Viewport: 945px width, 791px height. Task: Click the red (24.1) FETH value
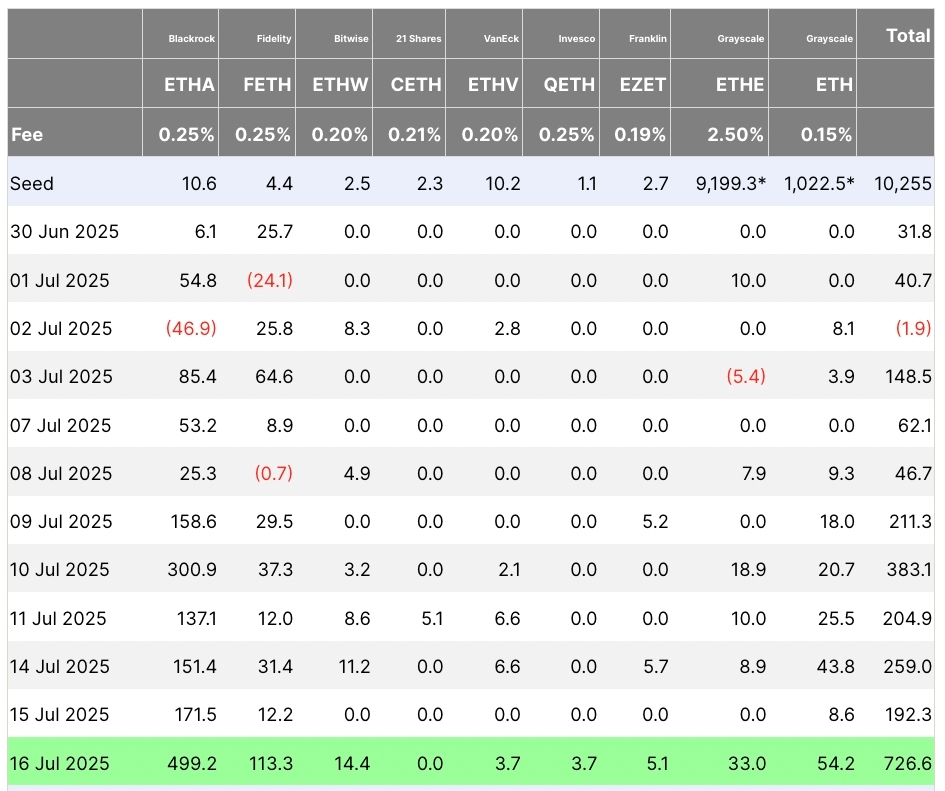269,281
